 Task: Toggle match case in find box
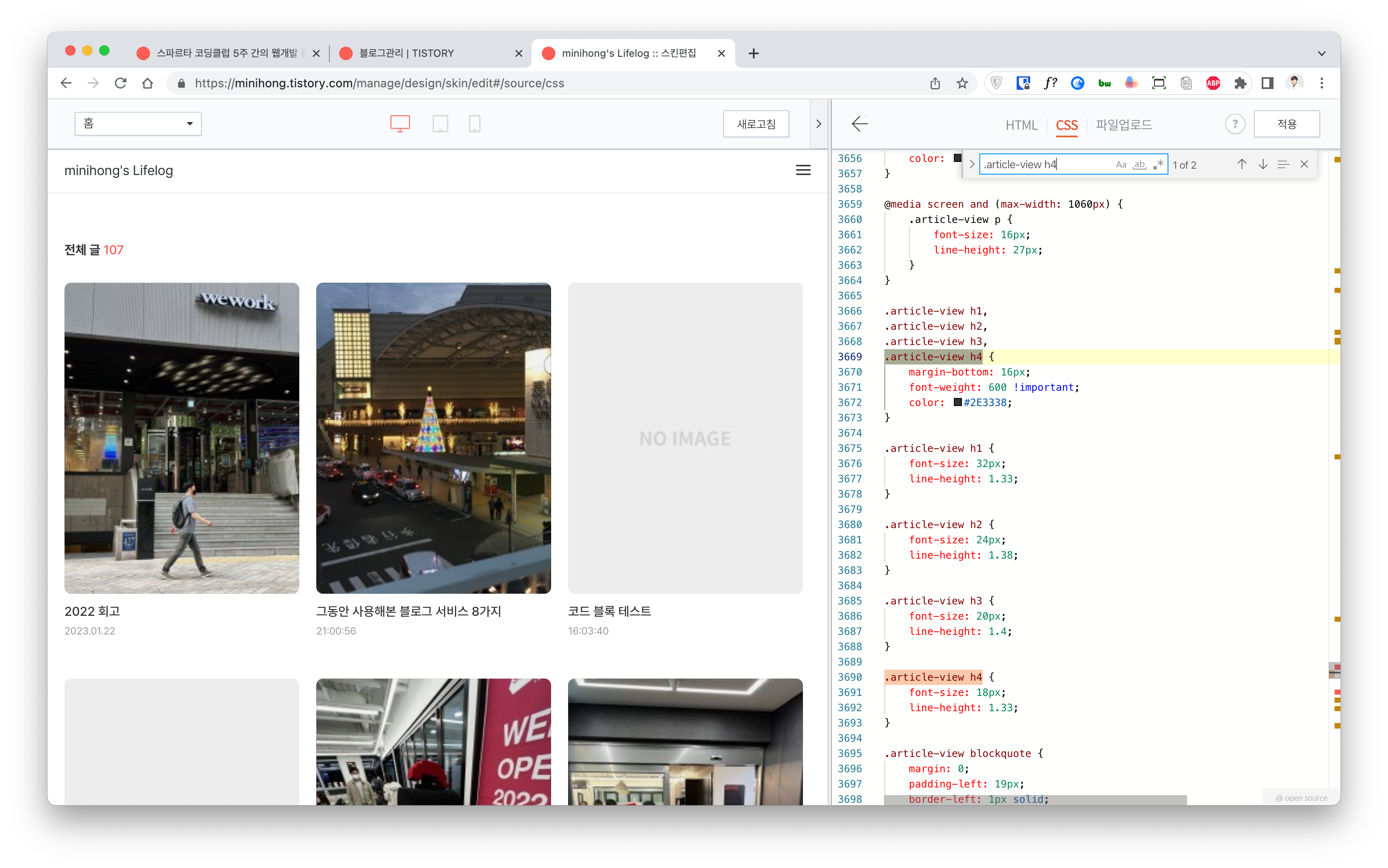1120,165
